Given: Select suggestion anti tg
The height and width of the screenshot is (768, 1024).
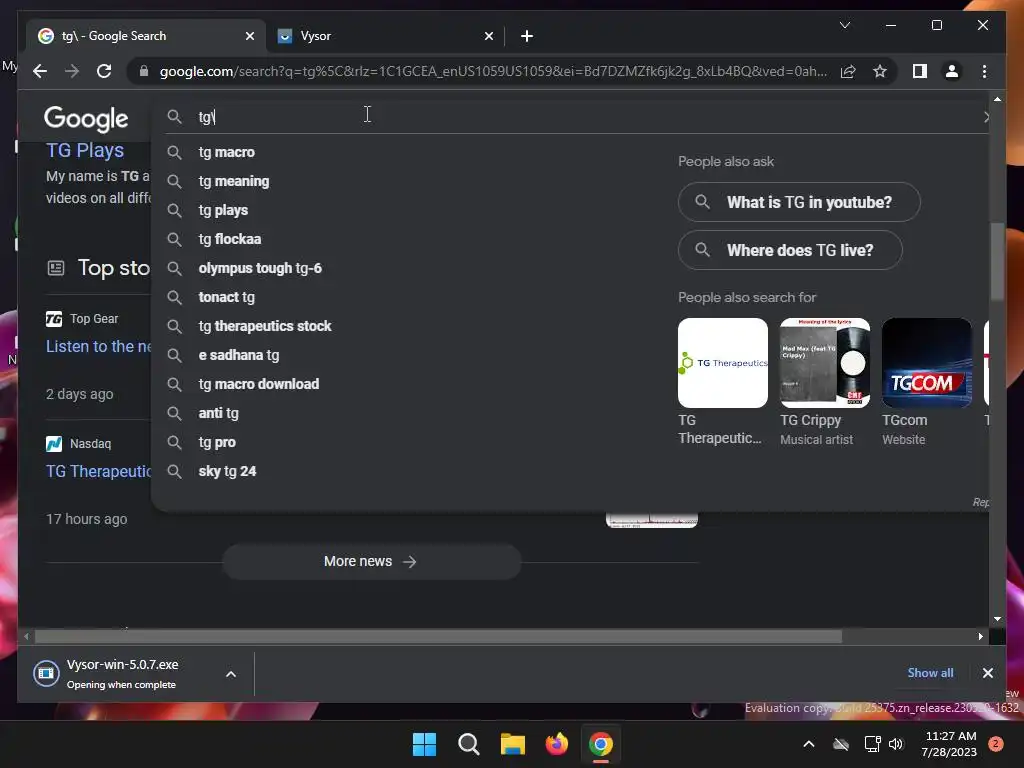Looking at the screenshot, I should point(219,413).
